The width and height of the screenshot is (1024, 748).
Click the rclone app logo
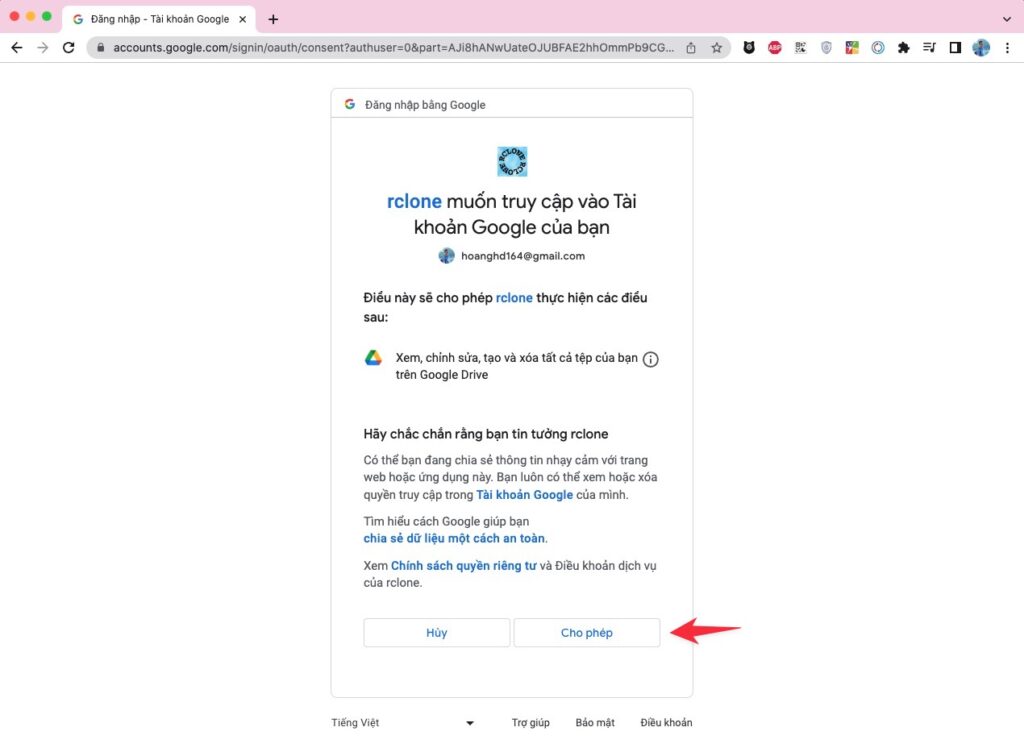point(512,161)
